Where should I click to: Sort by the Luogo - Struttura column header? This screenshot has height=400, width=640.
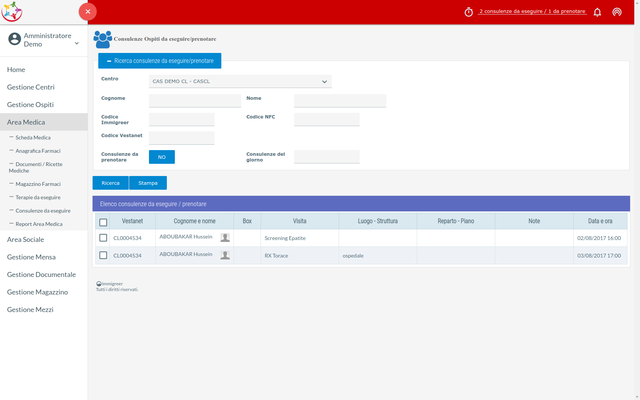click(x=378, y=221)
